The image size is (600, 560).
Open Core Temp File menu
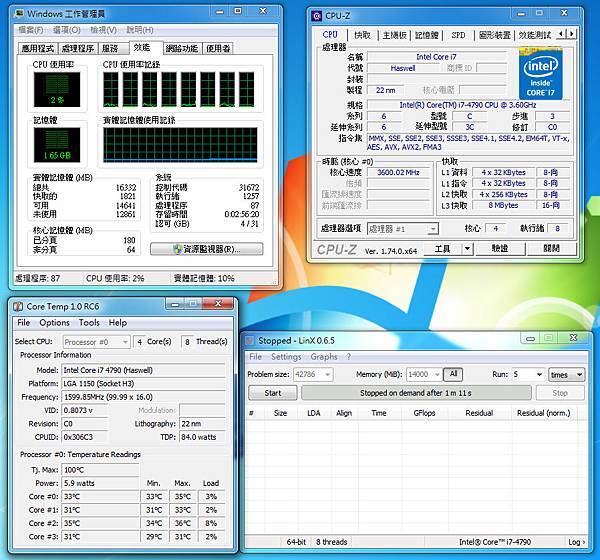coord(24,323)
